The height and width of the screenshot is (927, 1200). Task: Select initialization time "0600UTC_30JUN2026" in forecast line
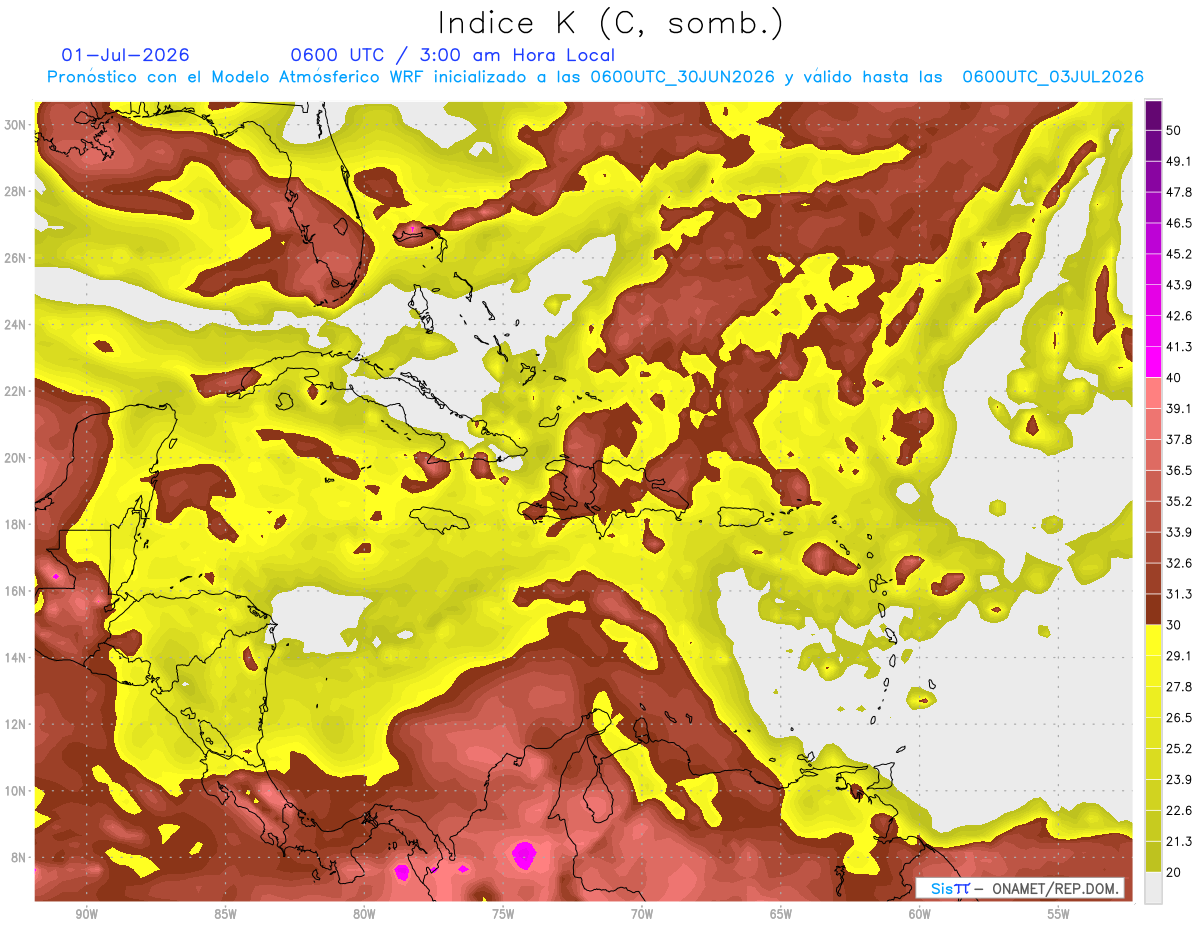pos(682,77)
